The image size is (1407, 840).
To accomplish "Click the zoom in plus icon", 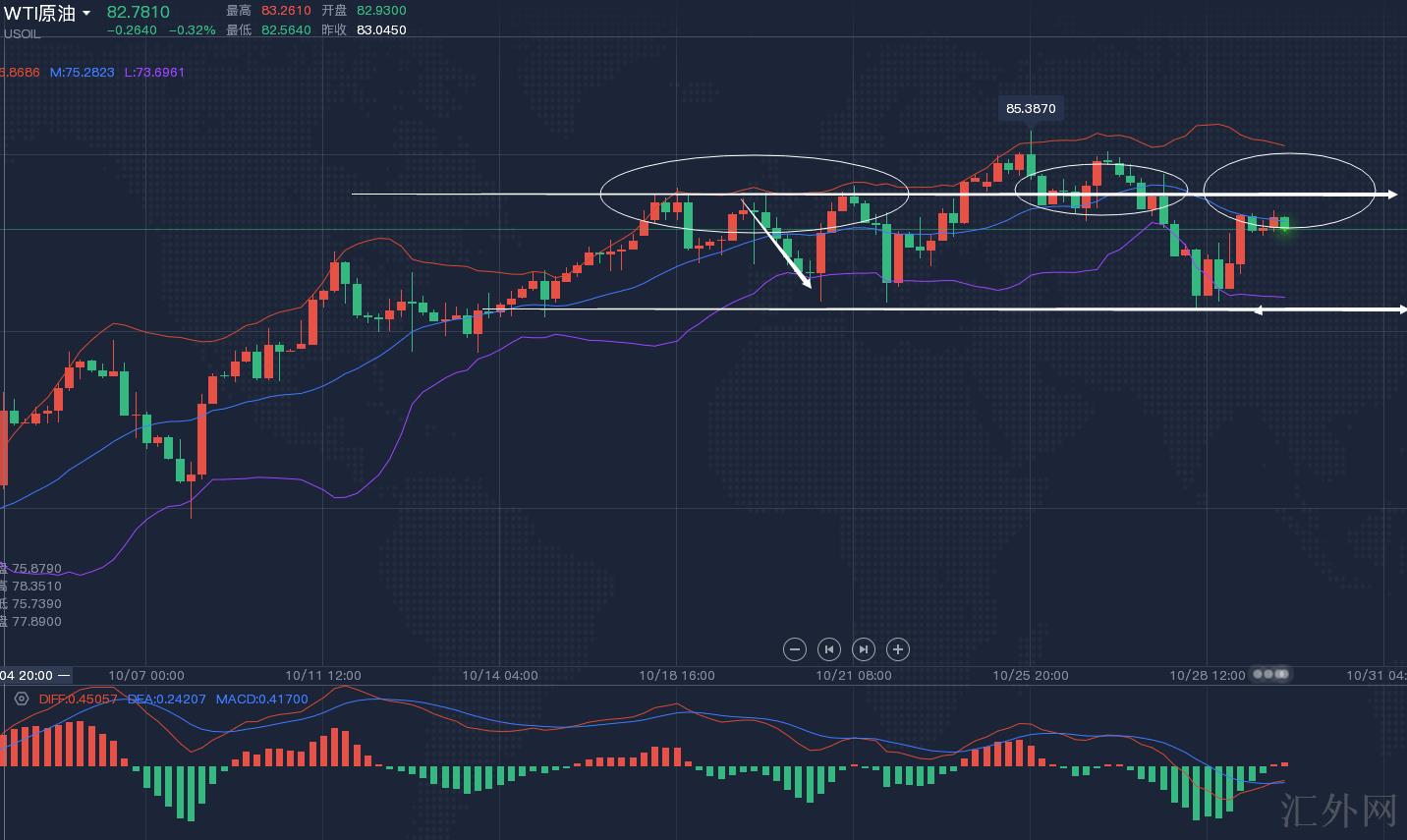I will [897, 649].
